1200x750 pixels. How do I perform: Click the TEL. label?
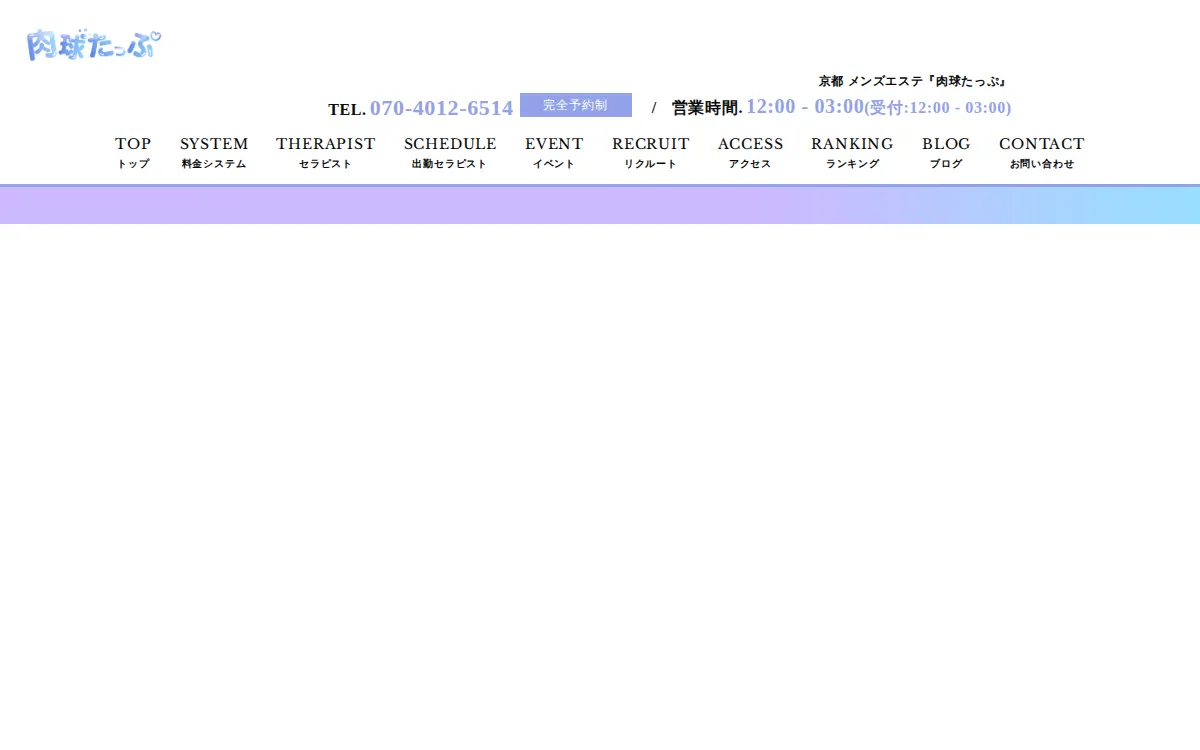coord(347,110)
